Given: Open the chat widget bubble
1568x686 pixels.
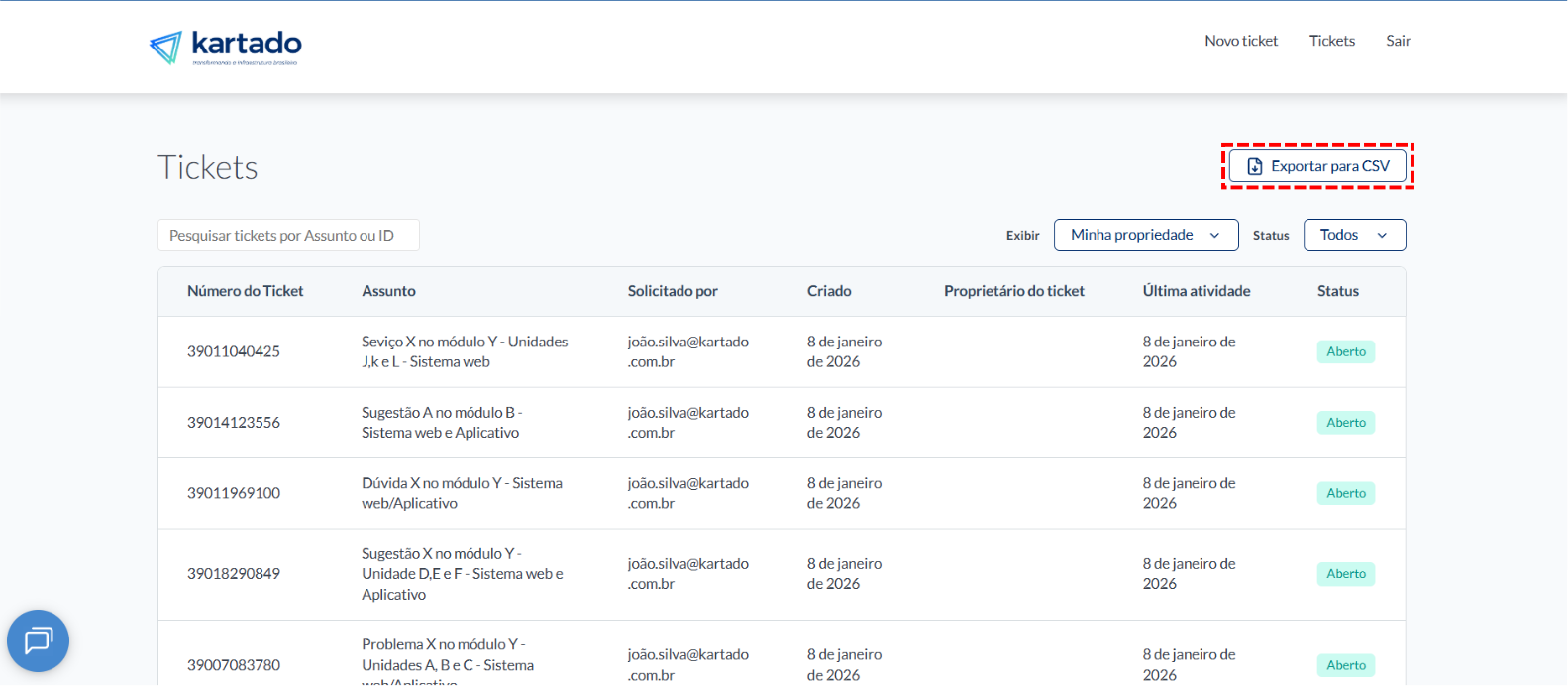Looking at the screenshot, I should tap(38, 640).
